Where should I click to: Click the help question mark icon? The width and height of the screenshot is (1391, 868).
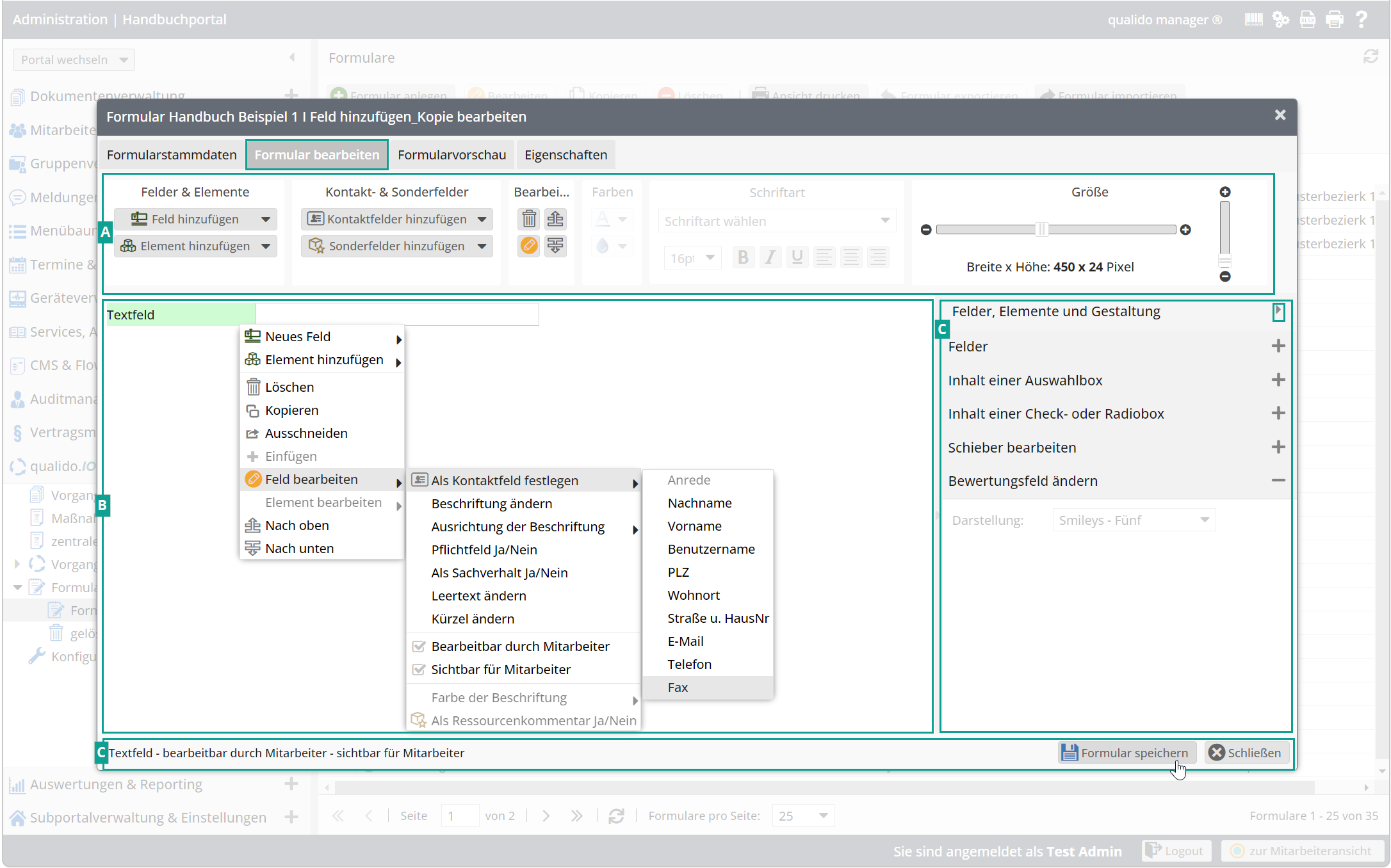(1362, 19)
